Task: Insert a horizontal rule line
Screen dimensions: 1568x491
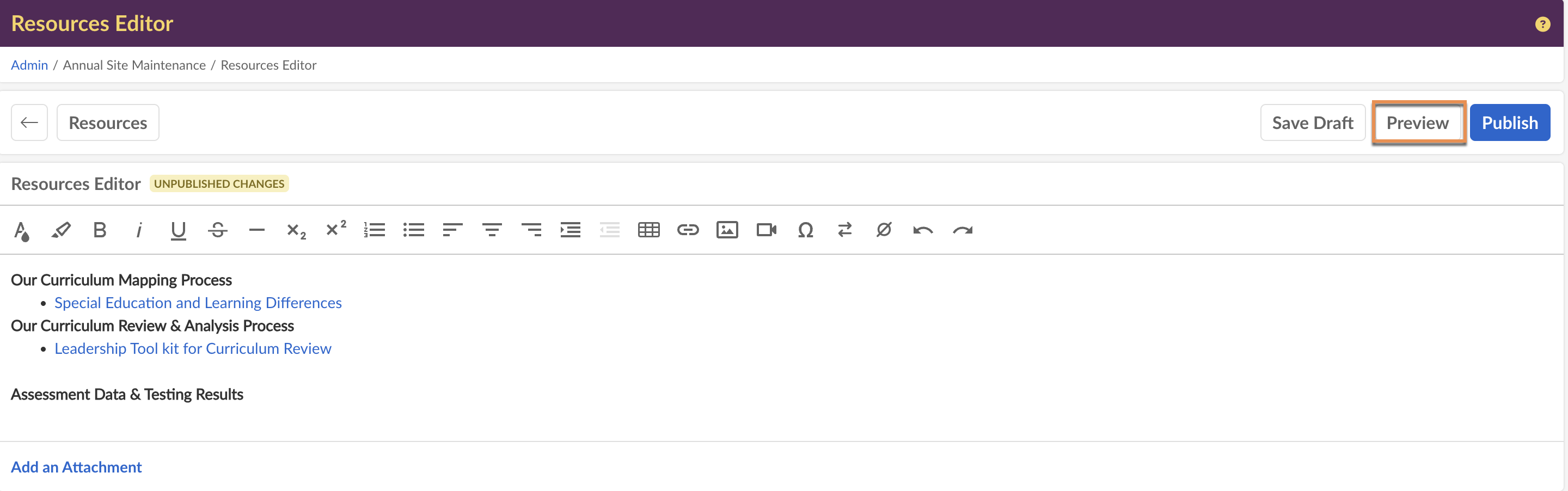Action: 256,230
